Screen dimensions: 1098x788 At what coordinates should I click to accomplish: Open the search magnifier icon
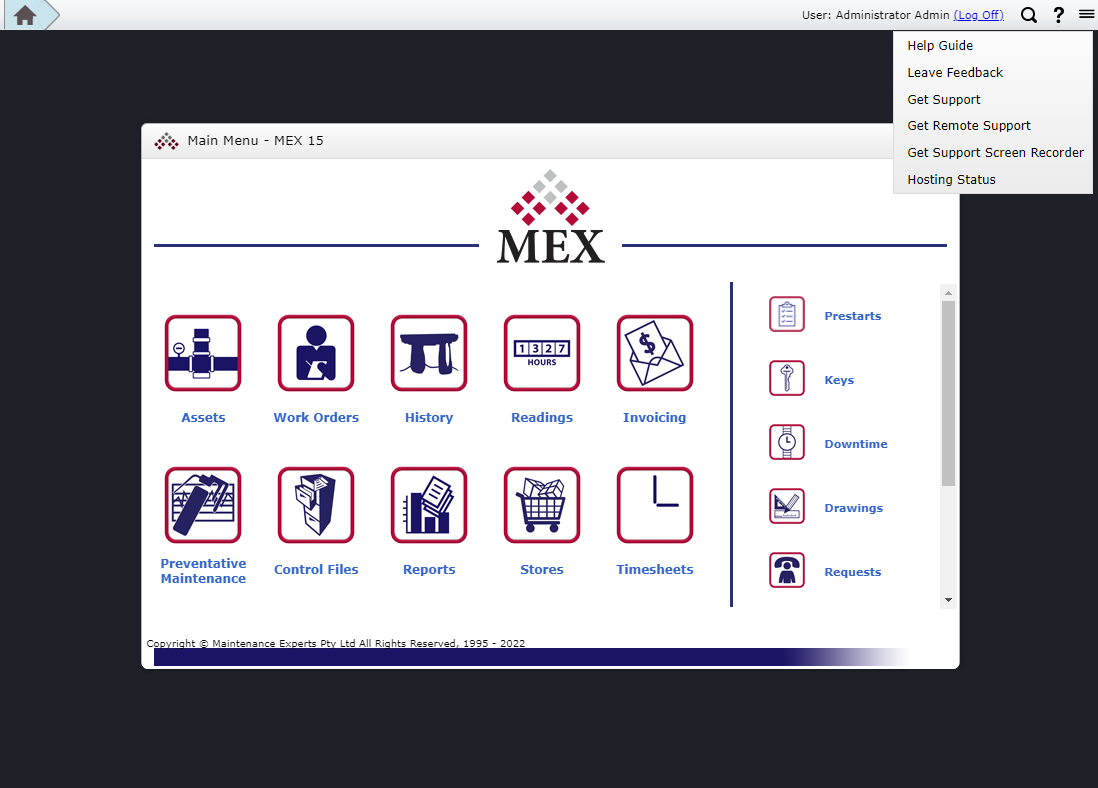(1029, 15)
